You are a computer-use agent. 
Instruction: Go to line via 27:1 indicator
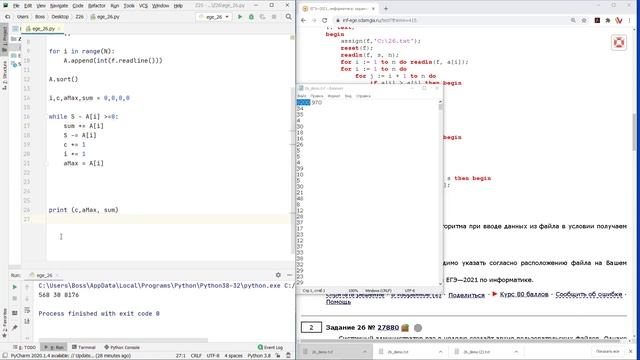181,356
